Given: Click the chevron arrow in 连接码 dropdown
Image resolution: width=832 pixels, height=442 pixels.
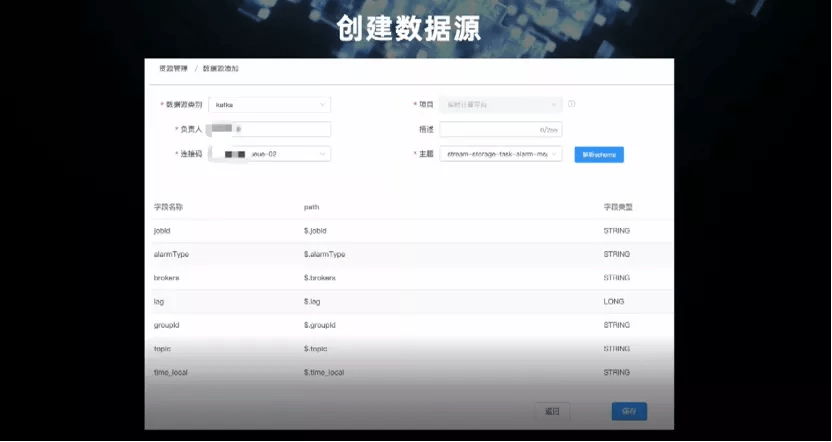Looking at the screenshot, I should 322,154.
